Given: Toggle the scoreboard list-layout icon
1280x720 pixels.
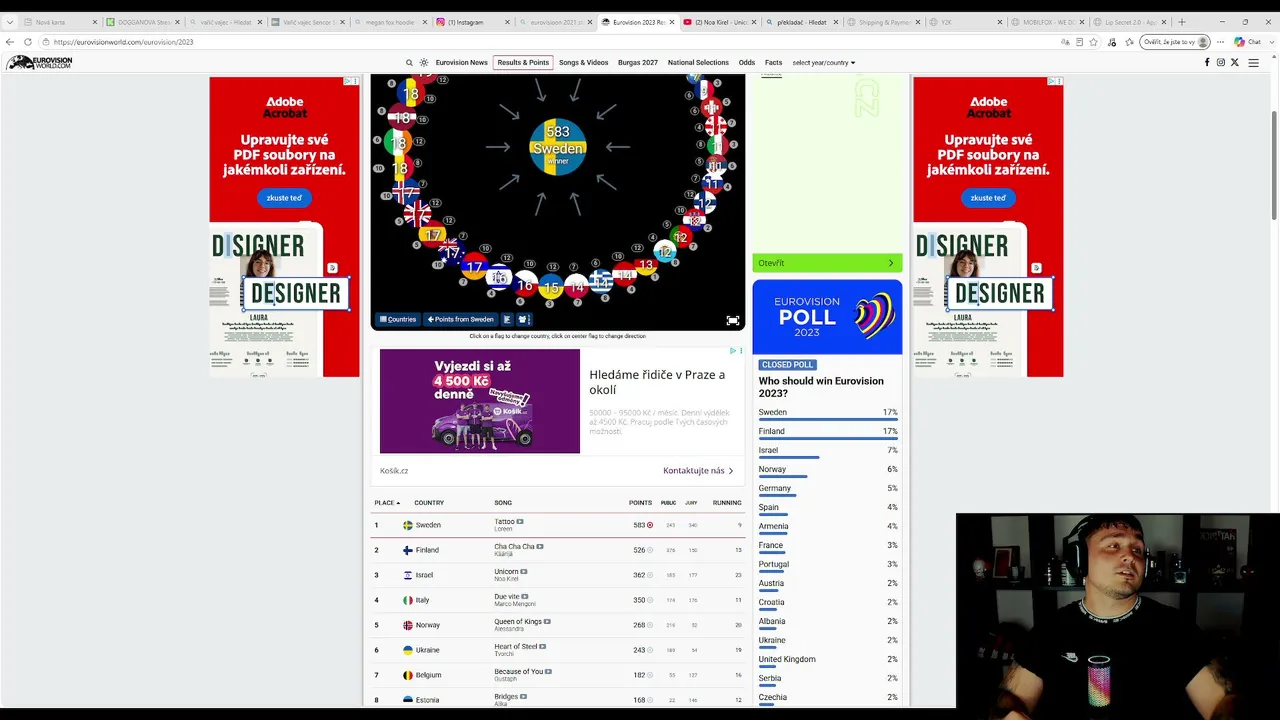Looking at the screenshot, I should (507, 320).
